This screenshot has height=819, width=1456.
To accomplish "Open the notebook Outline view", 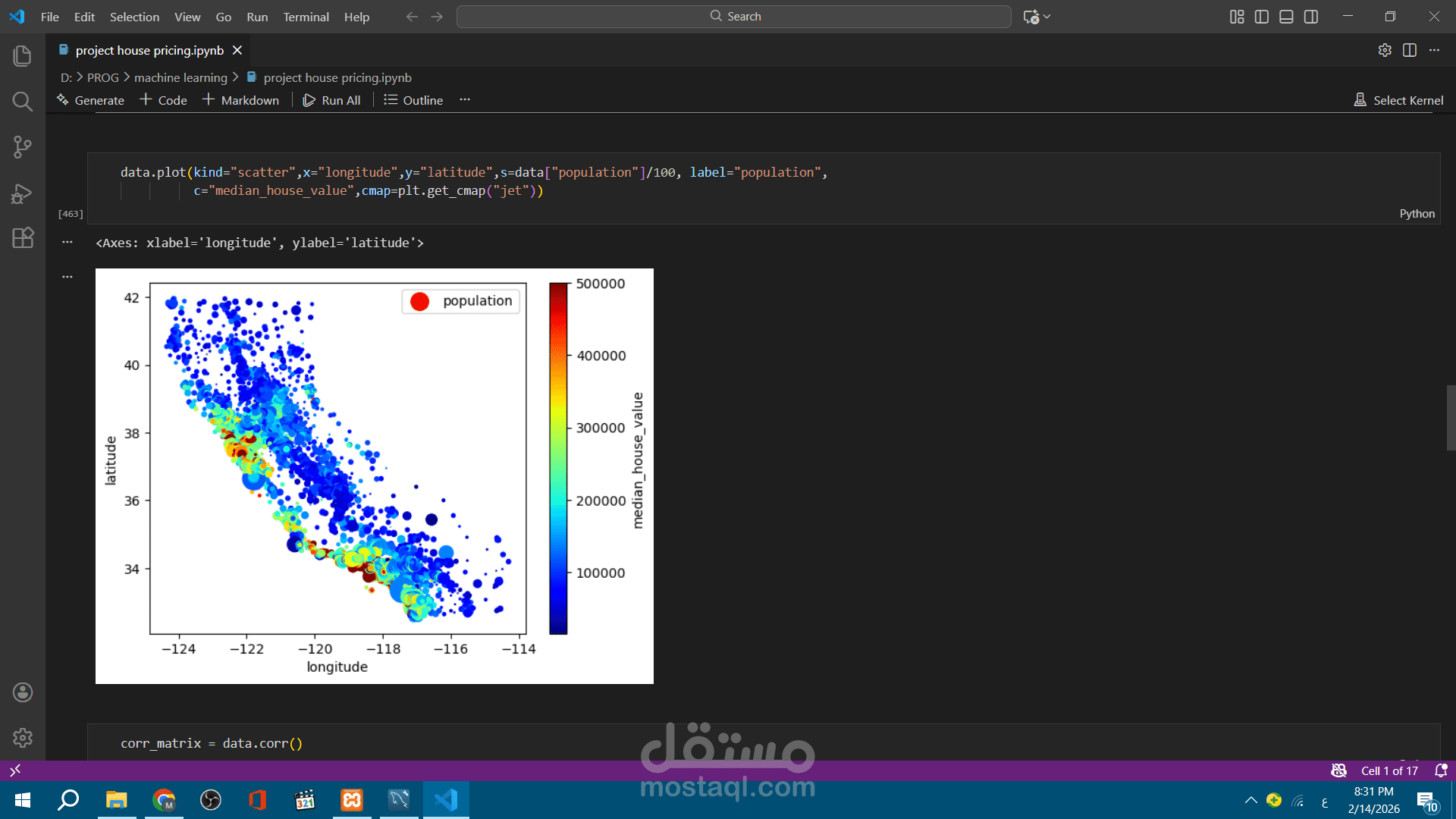I will coord(412,99).
